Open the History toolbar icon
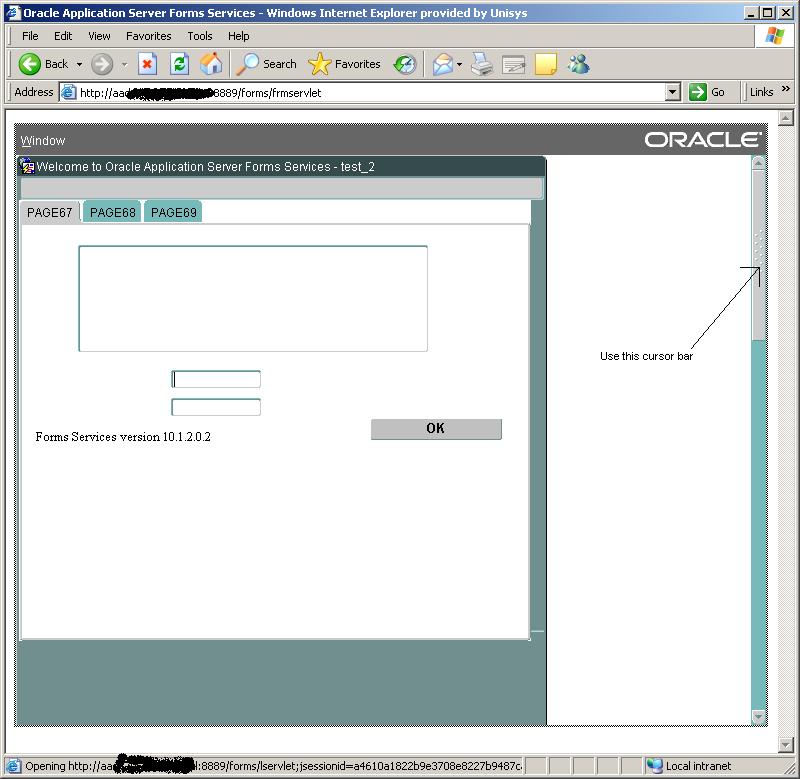Screen dimensions: 800x779 (x=405, y=64)
